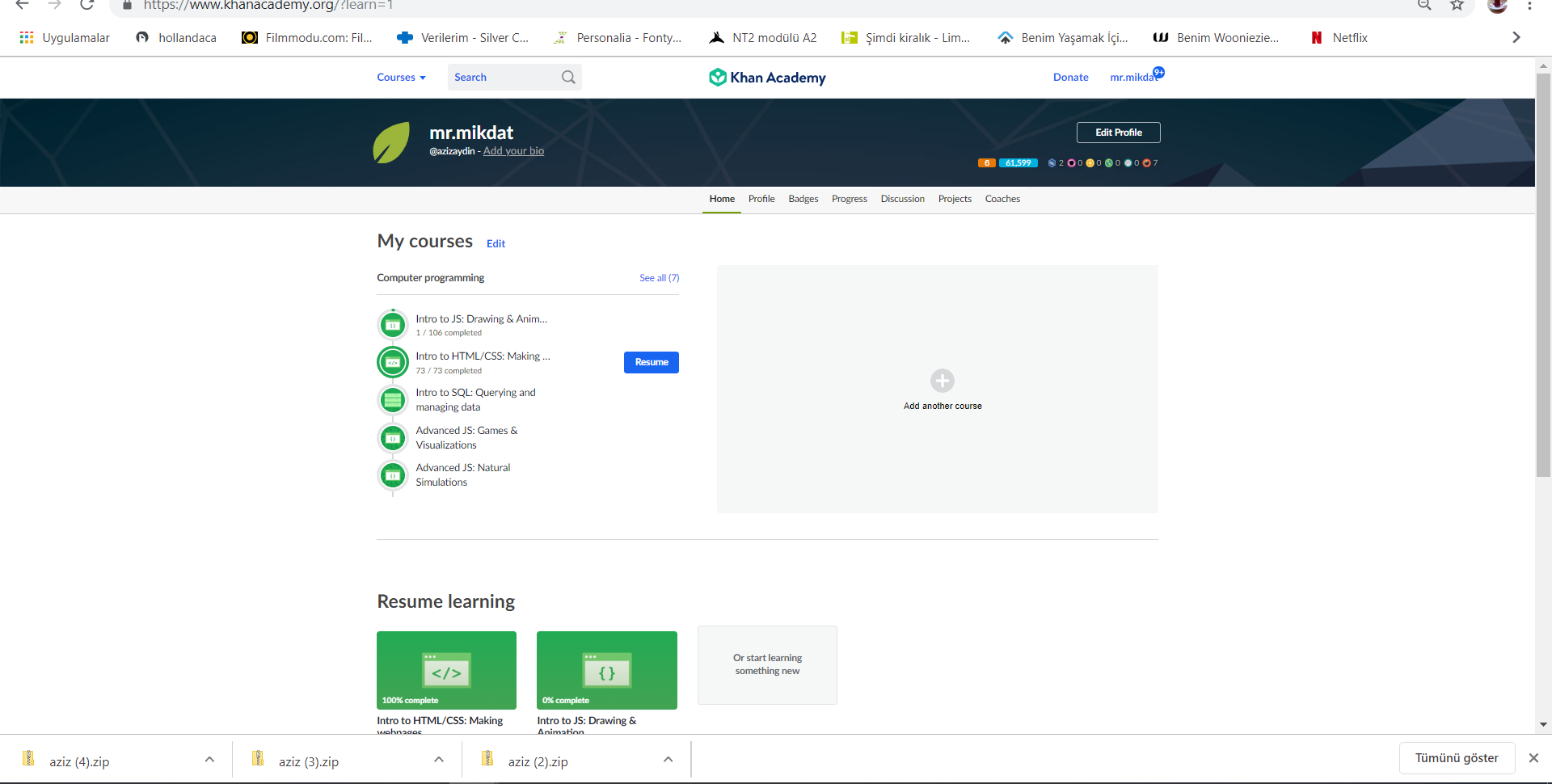Click the notifications 9+ badge
This screenshot has width=1552, height=784.
click(x=1159, y=72)
